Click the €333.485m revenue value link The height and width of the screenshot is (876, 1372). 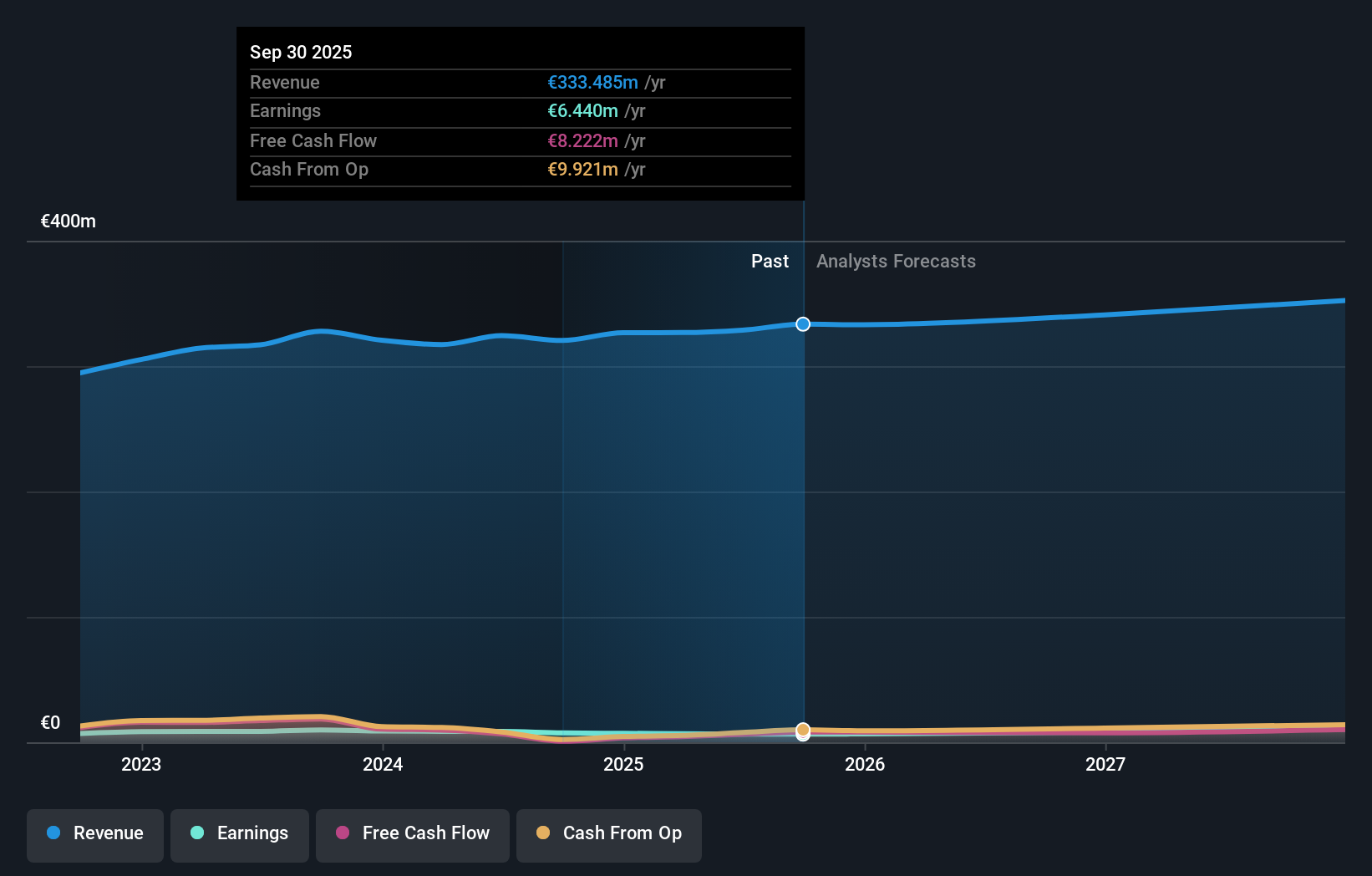pyautogui.click(x=593, y=83)
